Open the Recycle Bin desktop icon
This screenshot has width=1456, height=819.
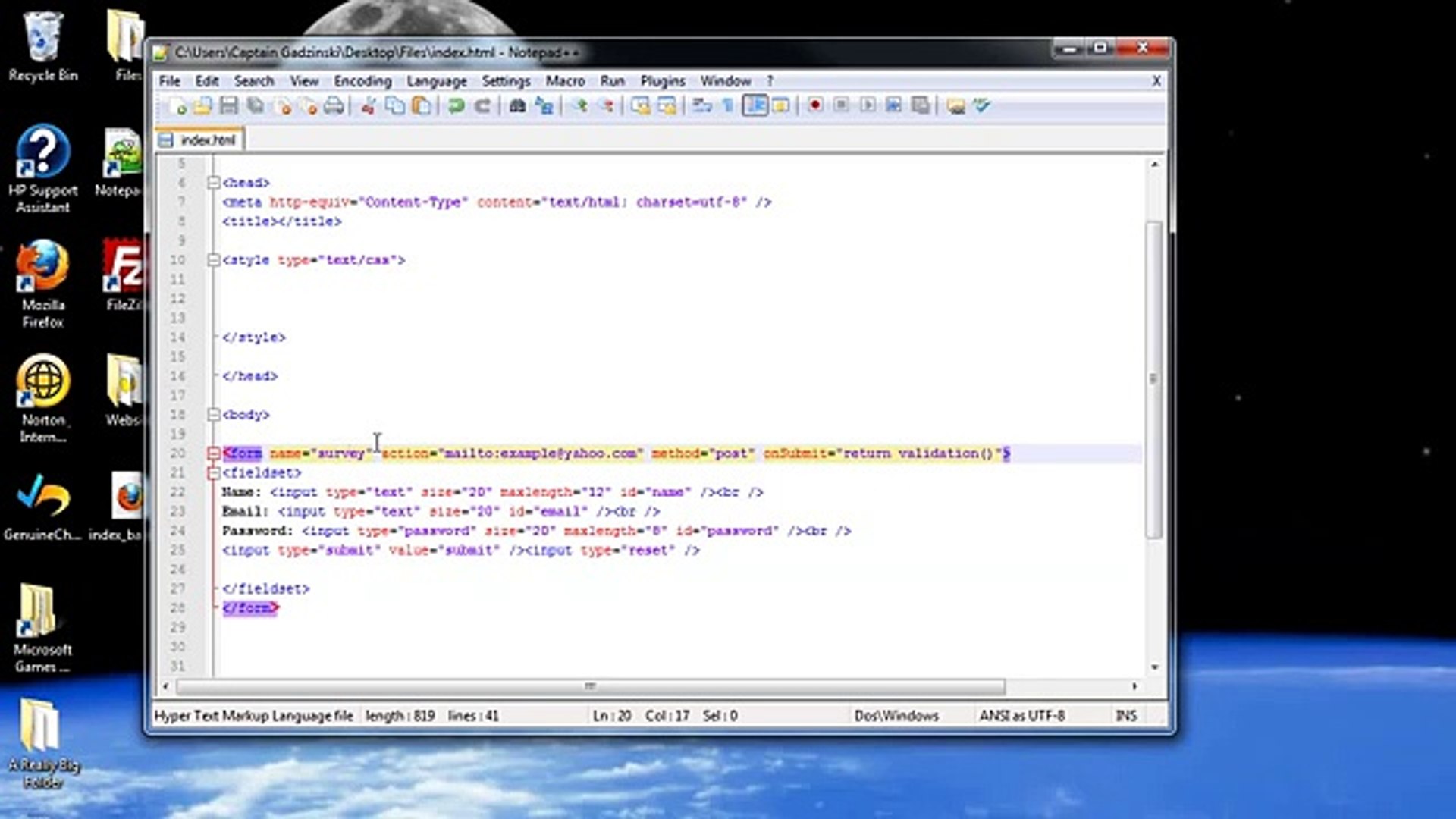43,47
